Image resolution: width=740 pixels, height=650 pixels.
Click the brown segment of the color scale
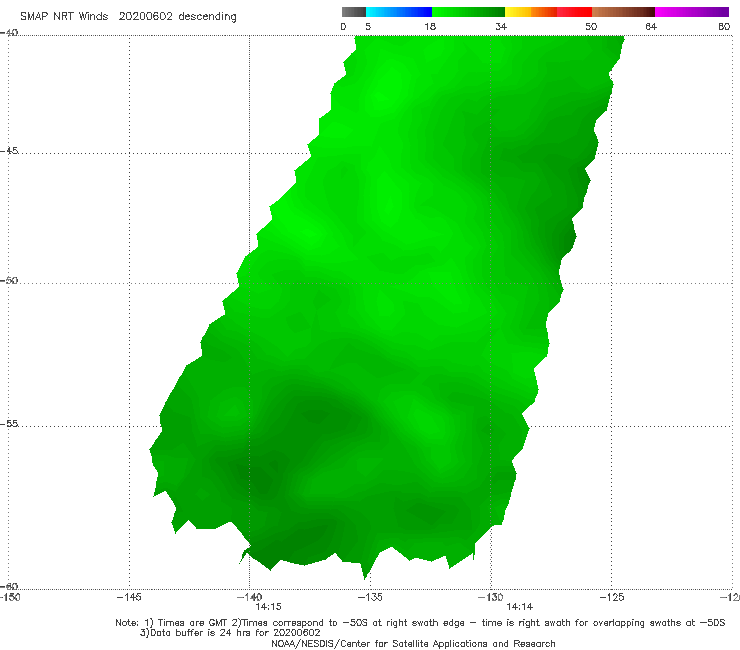(623, 12)
